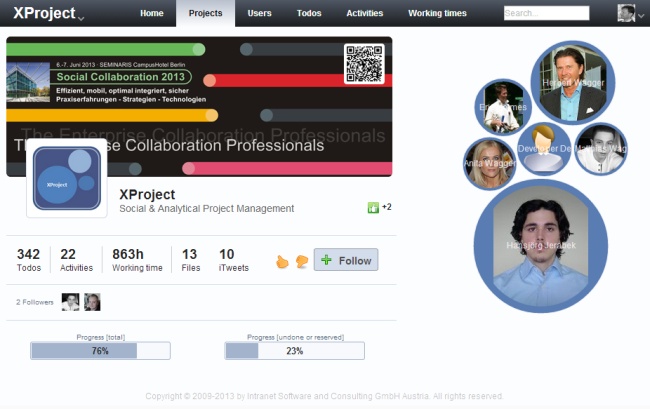Click the first follower avatar
The image size is (650, 409).
(x=70, y=302)
